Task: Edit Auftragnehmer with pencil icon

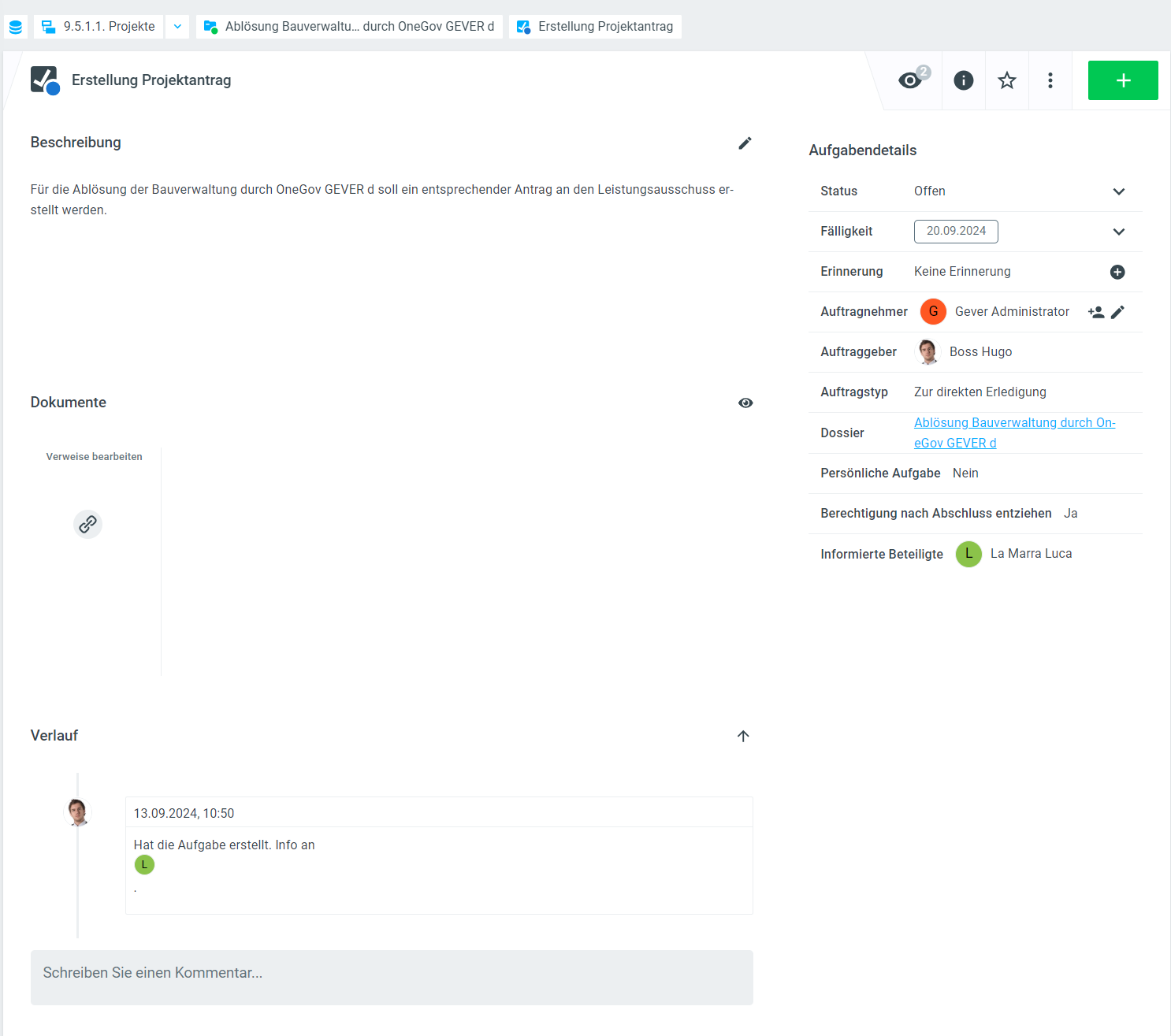Action: coord(1117,312)
